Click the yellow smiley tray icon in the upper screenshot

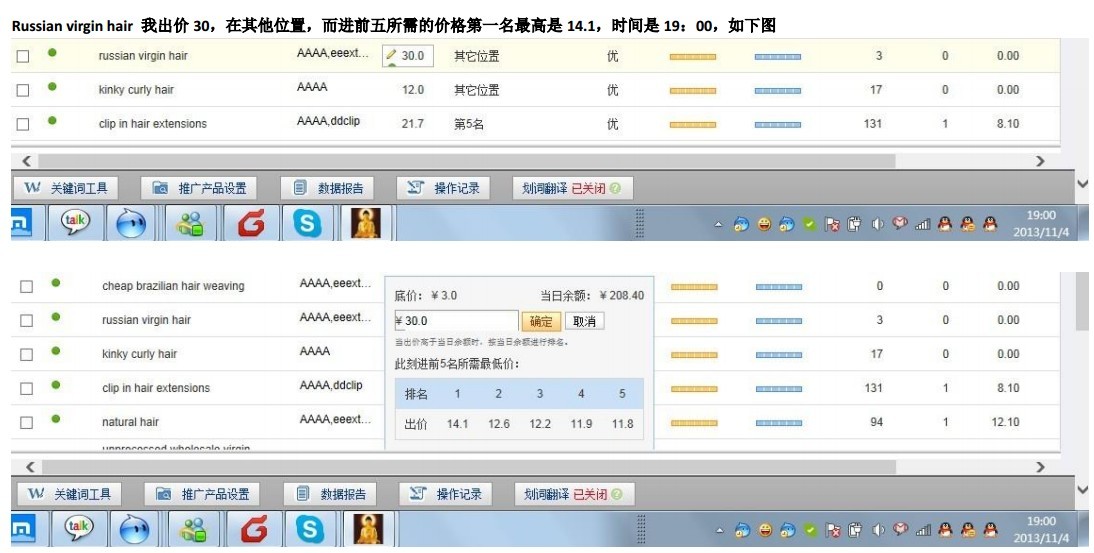765,224
